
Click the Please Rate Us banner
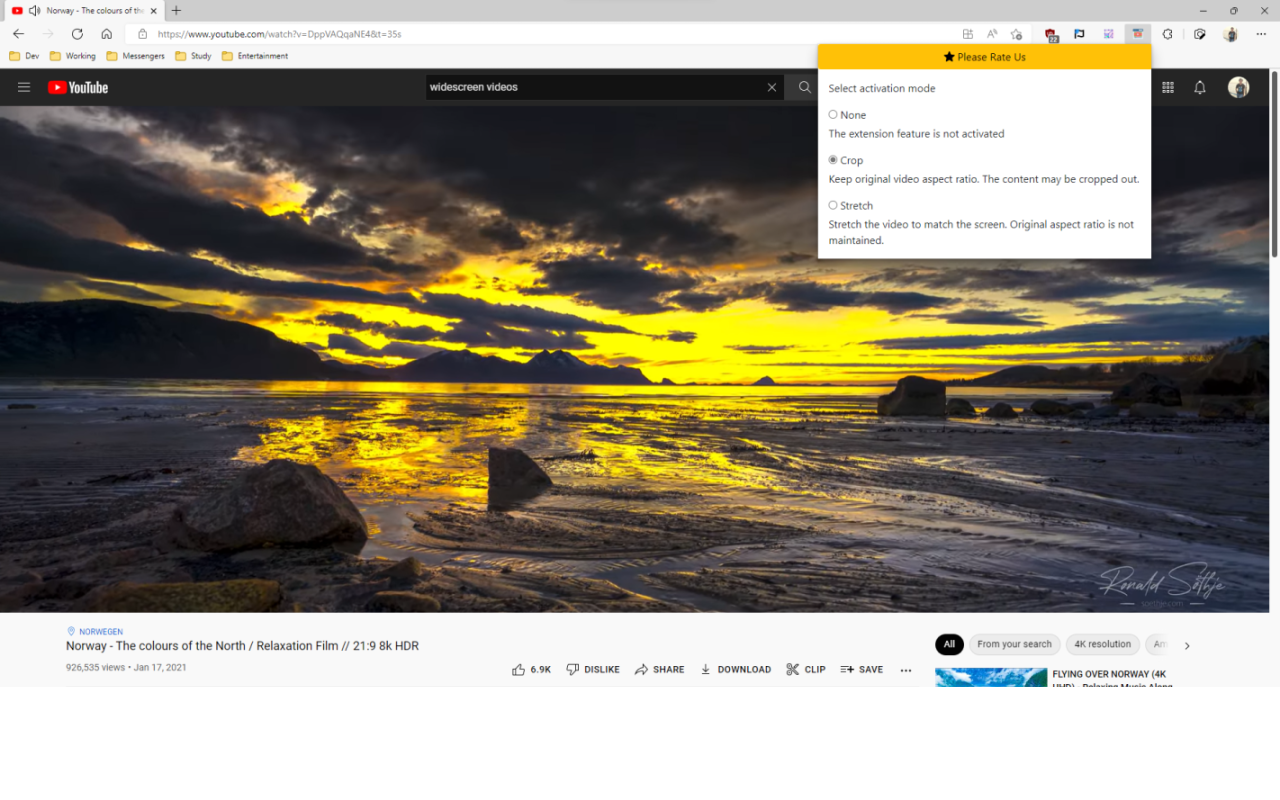[985, 57]
